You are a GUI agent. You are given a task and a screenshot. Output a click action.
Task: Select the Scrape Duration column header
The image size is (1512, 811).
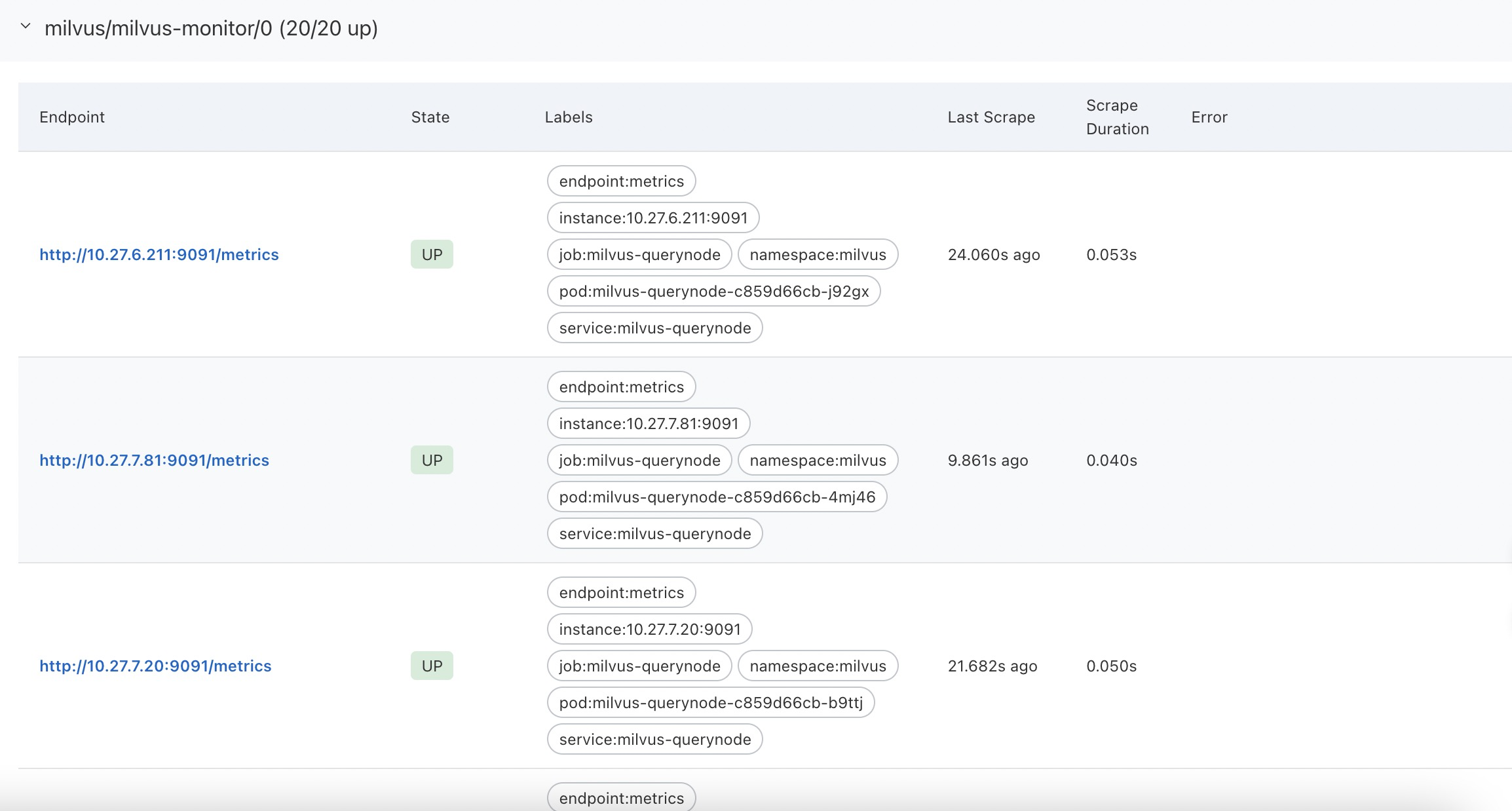pos(1118,117)
